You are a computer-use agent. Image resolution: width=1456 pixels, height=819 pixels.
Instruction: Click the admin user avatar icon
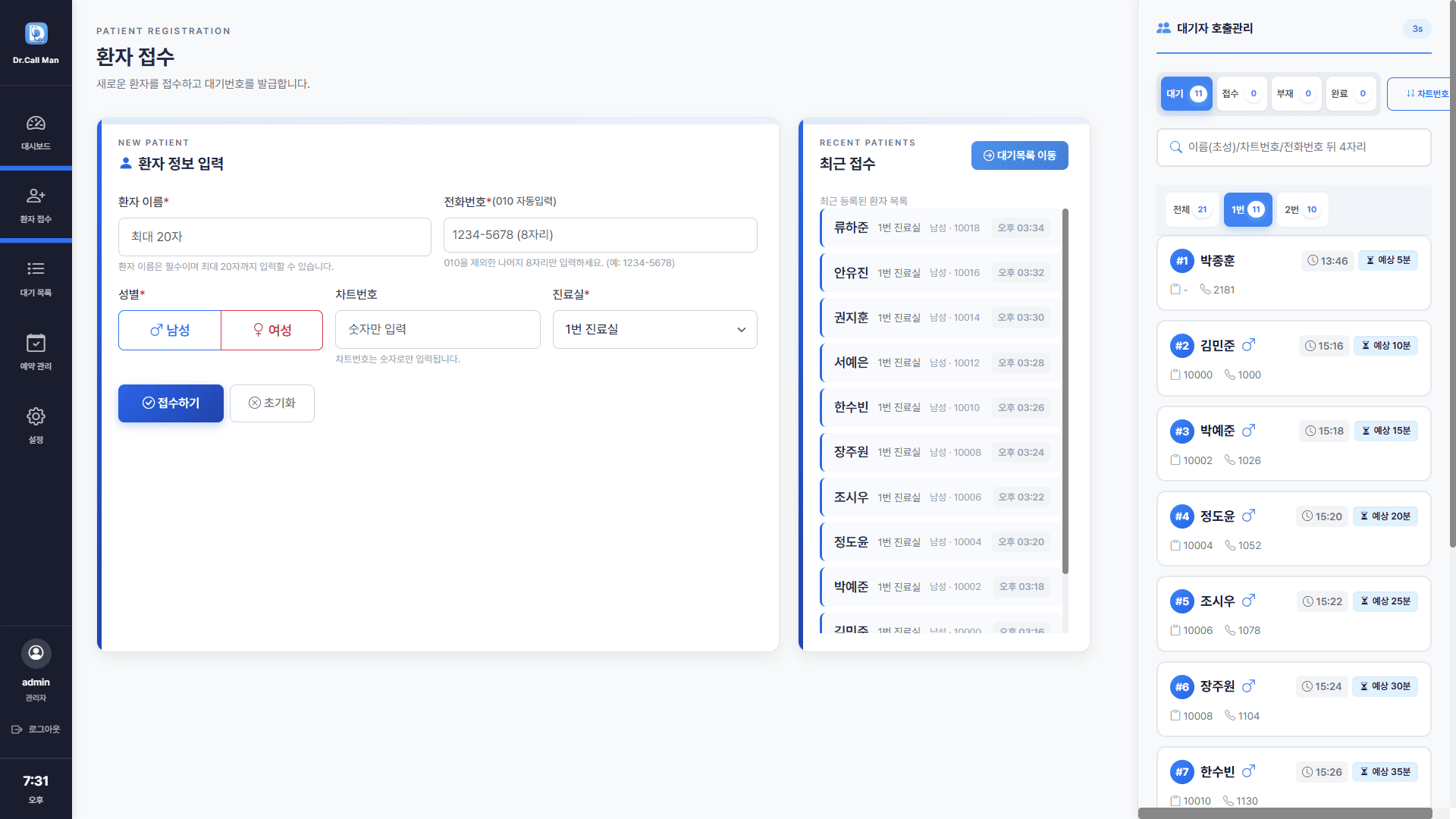coord(36,653)
